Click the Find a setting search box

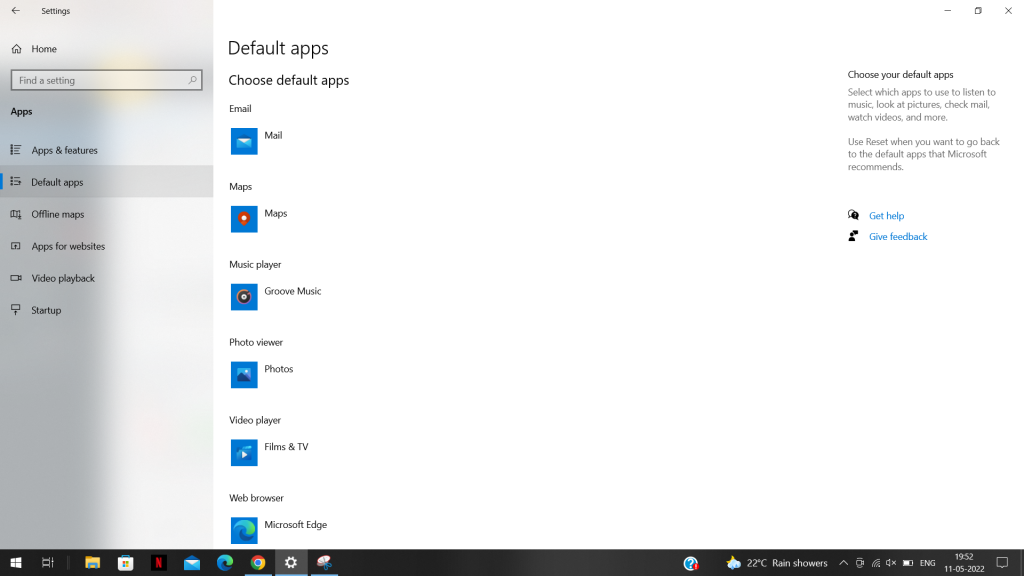(x=106, y=80)
